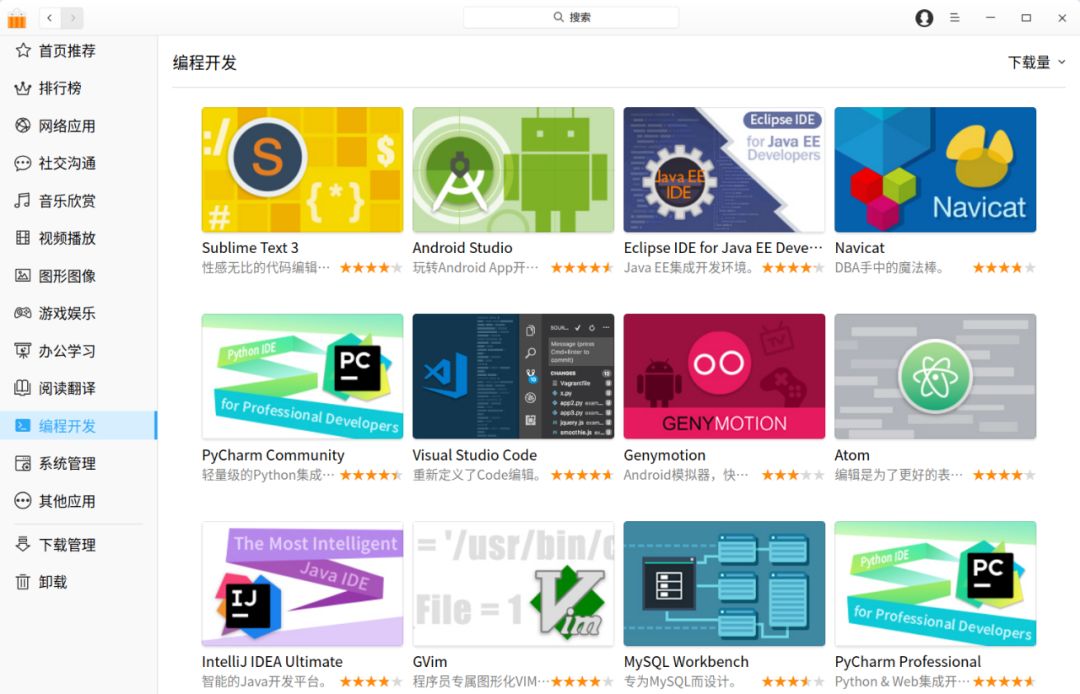This screenshot has height=694, width=1080.
Task: Click the Visual Studio Code thumbnail
Action: point(513,376)
